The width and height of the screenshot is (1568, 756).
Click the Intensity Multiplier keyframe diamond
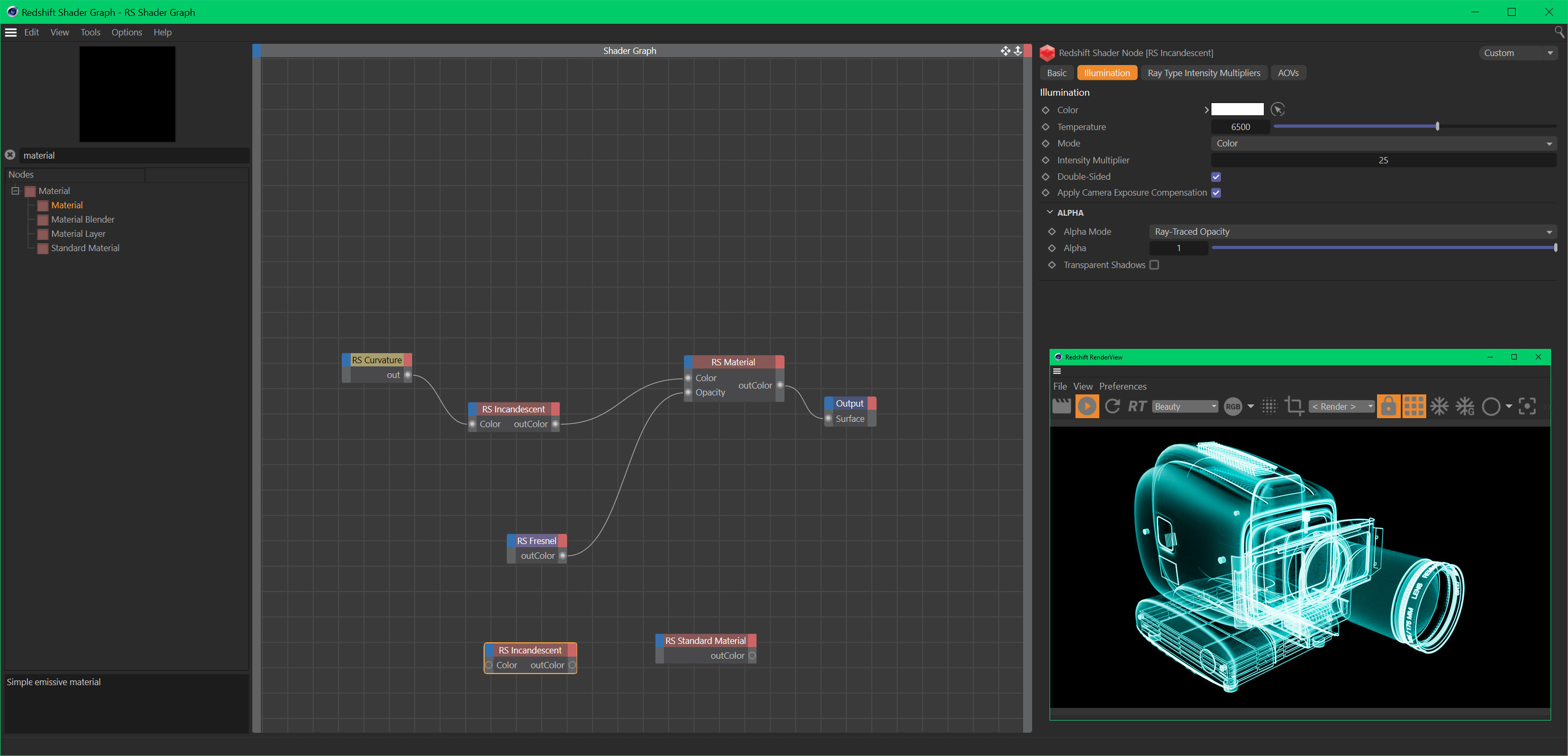pyautogui.click(x=1046, y=161)
